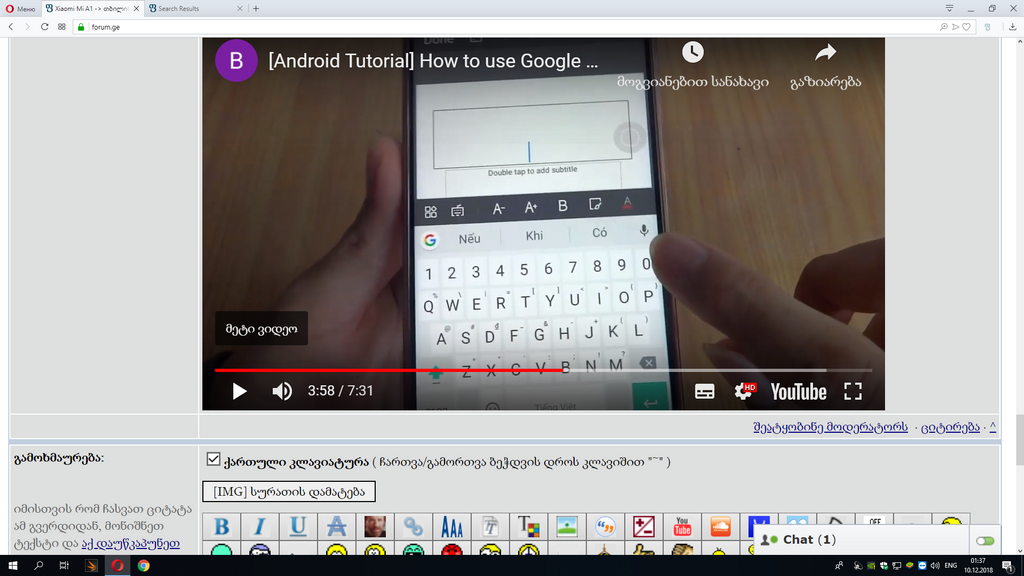The width and height of the screenshot is (1024, 576).
Task: Open the browser downloads icon
Action: [1012, 27]
